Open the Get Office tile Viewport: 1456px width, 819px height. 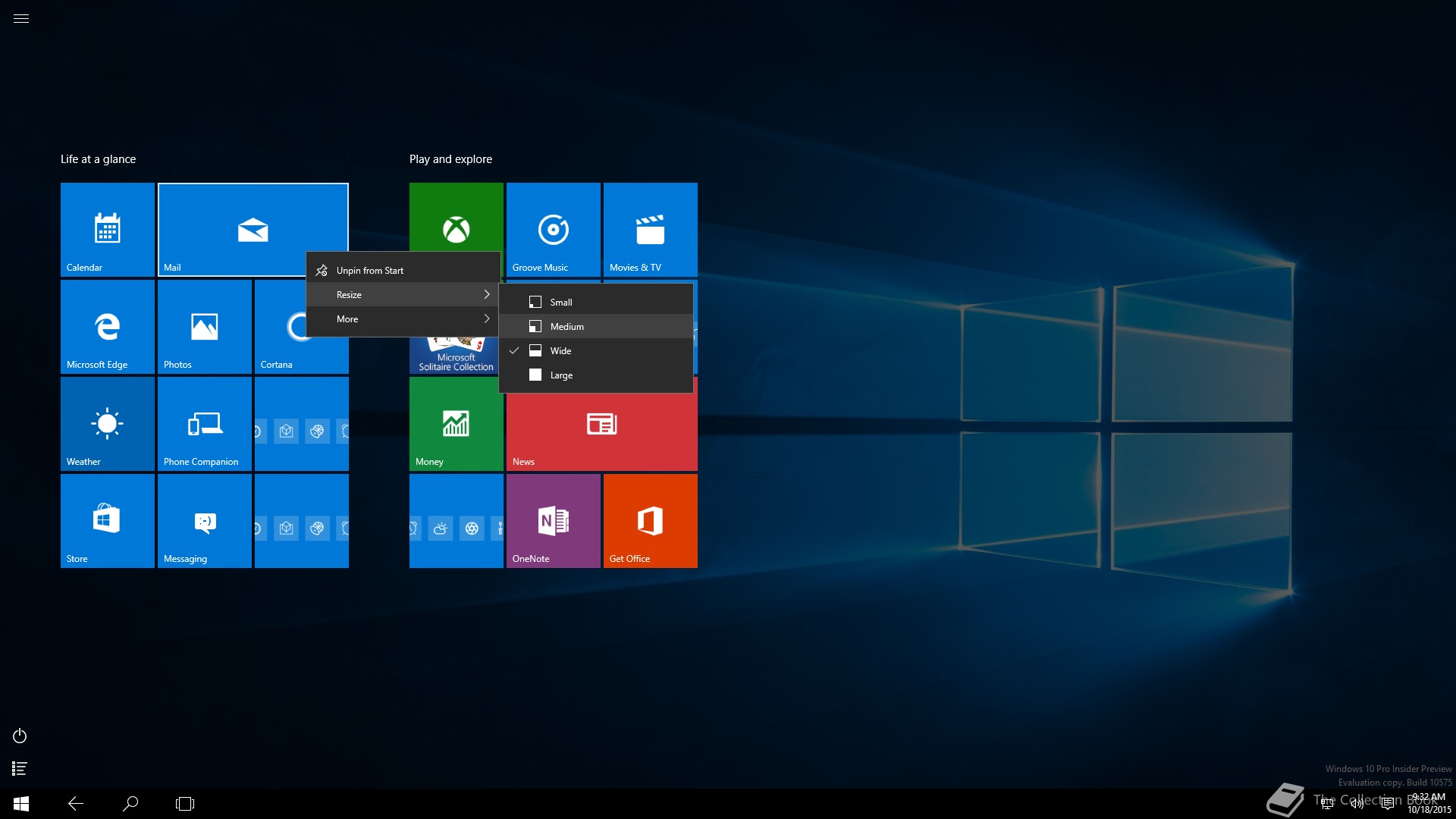click(x=651, y=521)
